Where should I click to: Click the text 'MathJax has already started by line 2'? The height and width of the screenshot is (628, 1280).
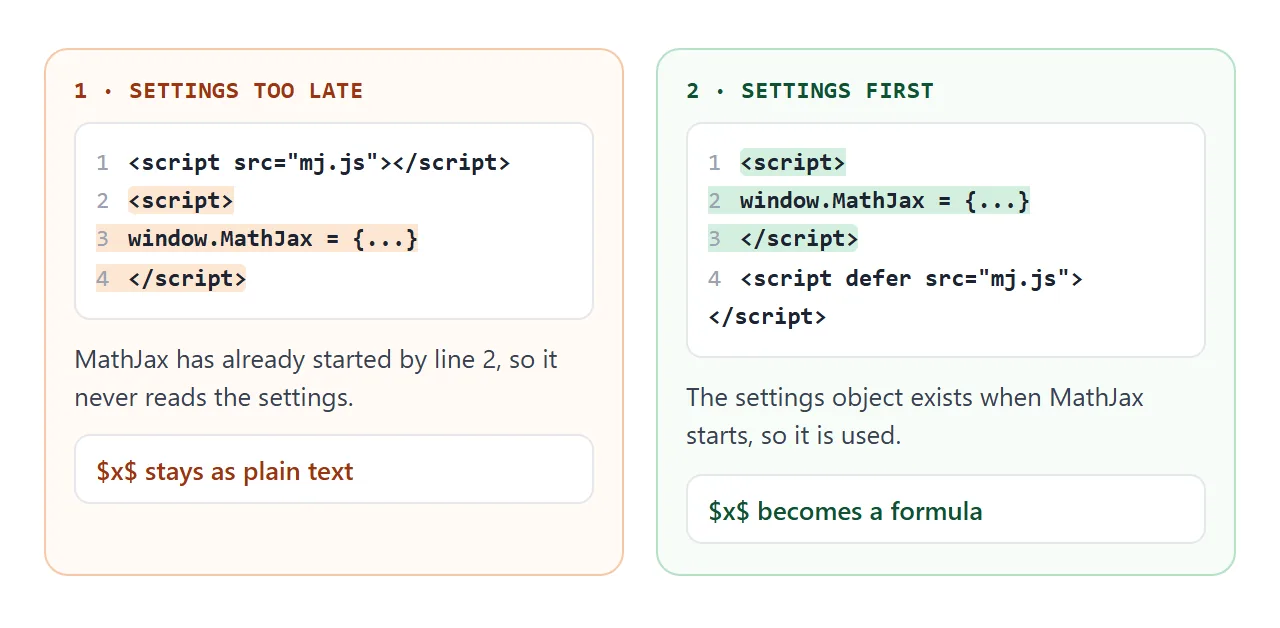point(287,360)
